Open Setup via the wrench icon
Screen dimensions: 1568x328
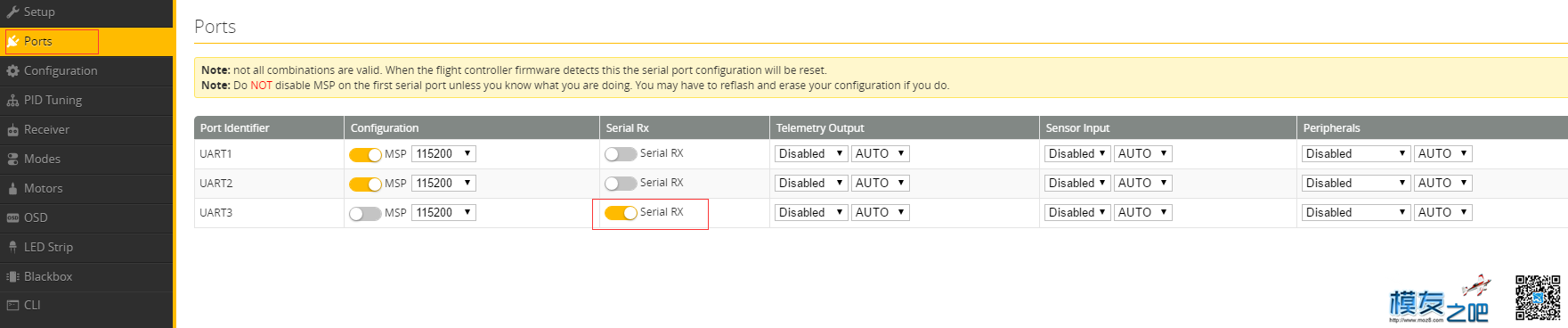click(12, 12)
